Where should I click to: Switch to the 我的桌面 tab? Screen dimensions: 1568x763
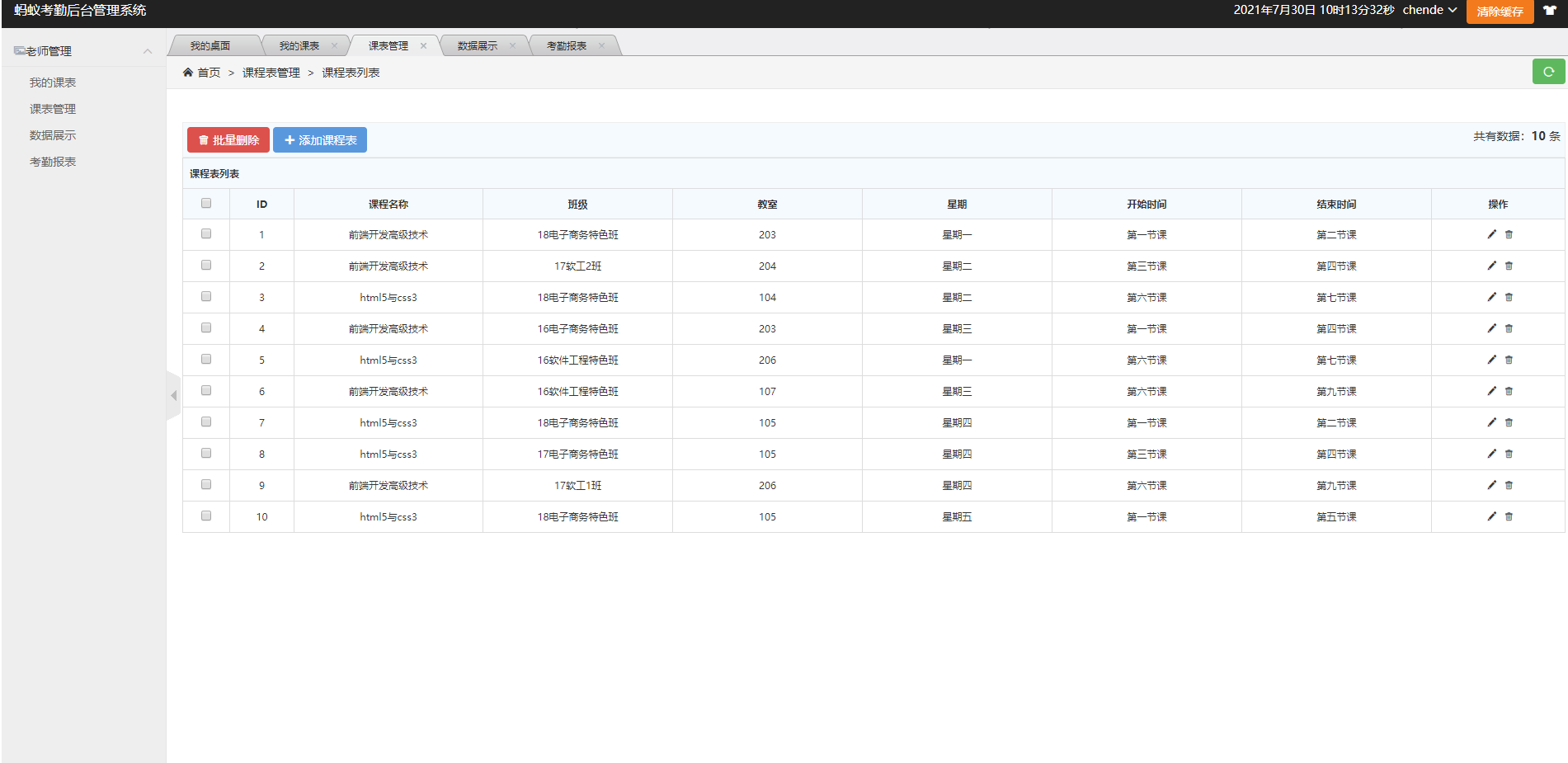[210, 46]
